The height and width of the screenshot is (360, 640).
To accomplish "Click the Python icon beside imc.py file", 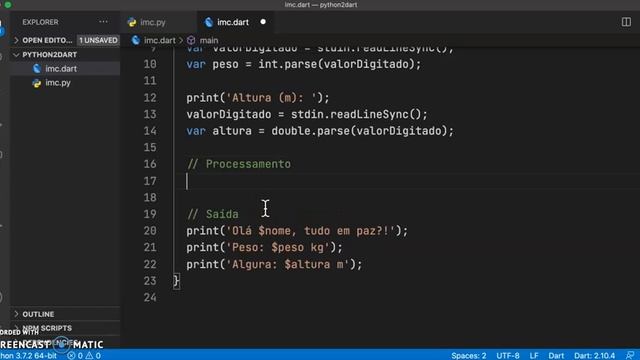I will coord(37,83).
